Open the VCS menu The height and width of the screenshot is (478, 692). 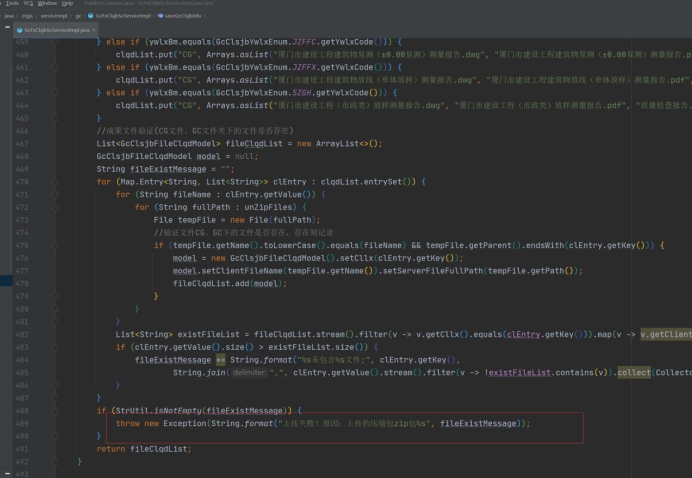point(31,4)
